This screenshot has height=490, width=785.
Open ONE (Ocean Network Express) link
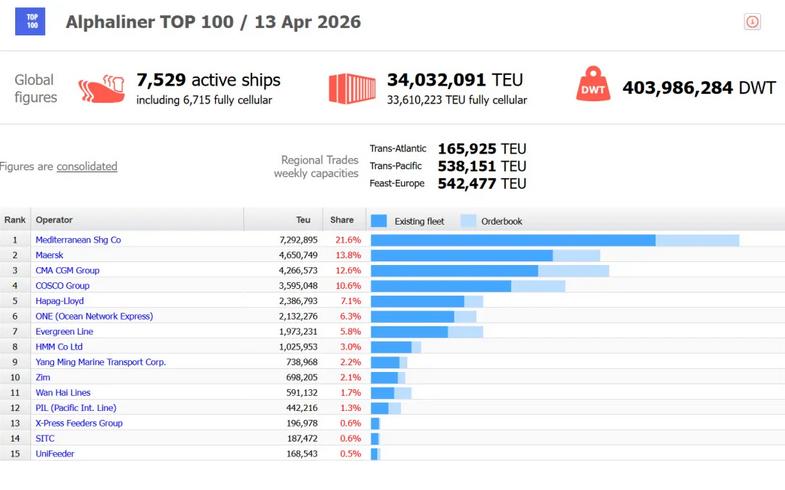click(94, 316)
